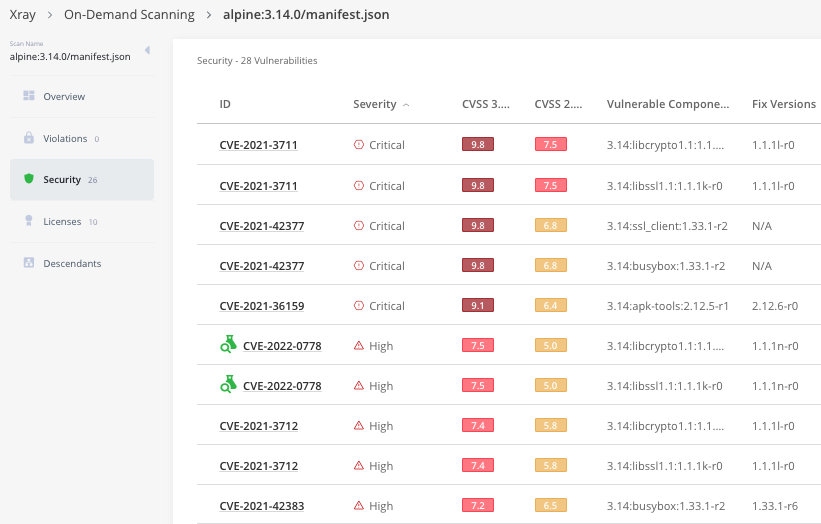Screen dimensions: 821x524
Task: Click the 9.1 CVSS score badge
Action: 477,305
